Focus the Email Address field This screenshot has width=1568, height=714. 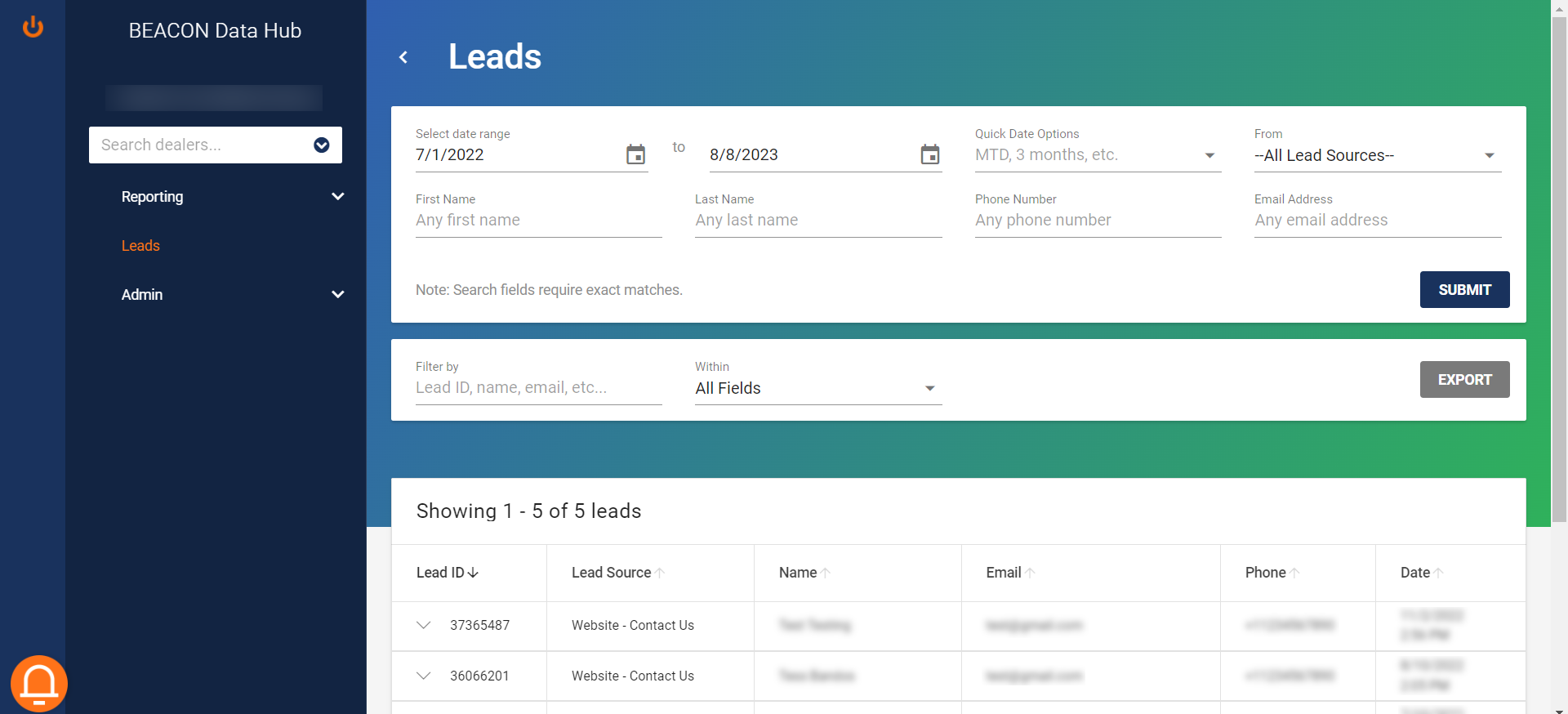click(1378, 220)
